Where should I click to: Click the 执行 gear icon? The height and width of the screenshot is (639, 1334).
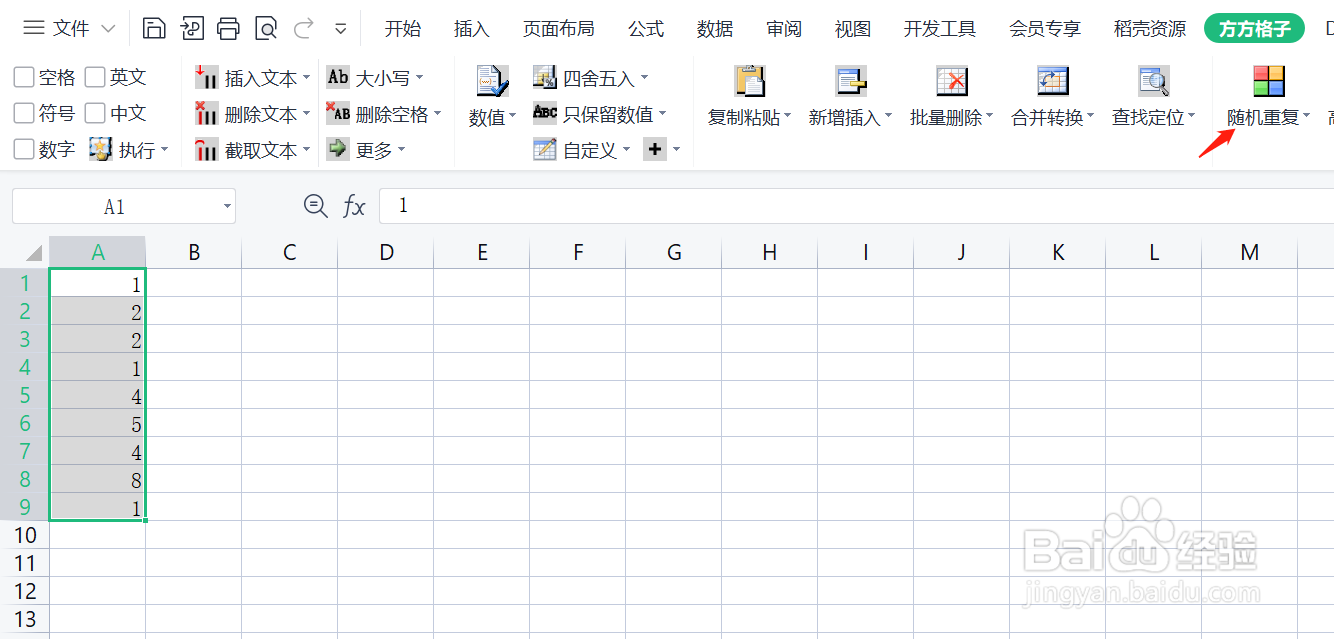100,149
